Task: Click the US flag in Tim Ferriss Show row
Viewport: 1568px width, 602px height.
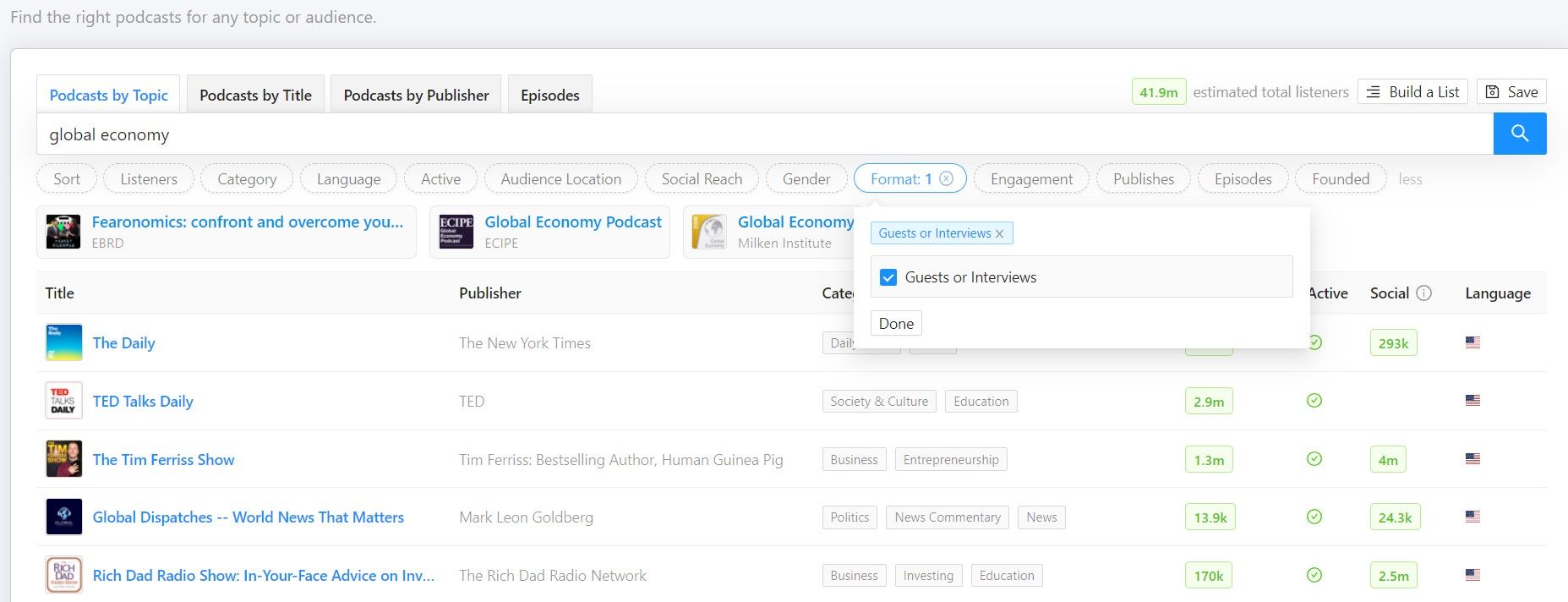Action: click(1472, 459)
